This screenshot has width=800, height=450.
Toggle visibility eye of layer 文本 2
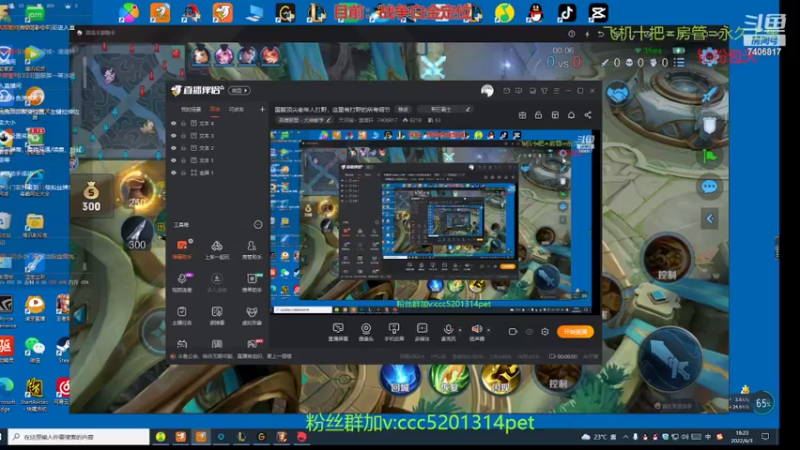click(x=173, y=148)
